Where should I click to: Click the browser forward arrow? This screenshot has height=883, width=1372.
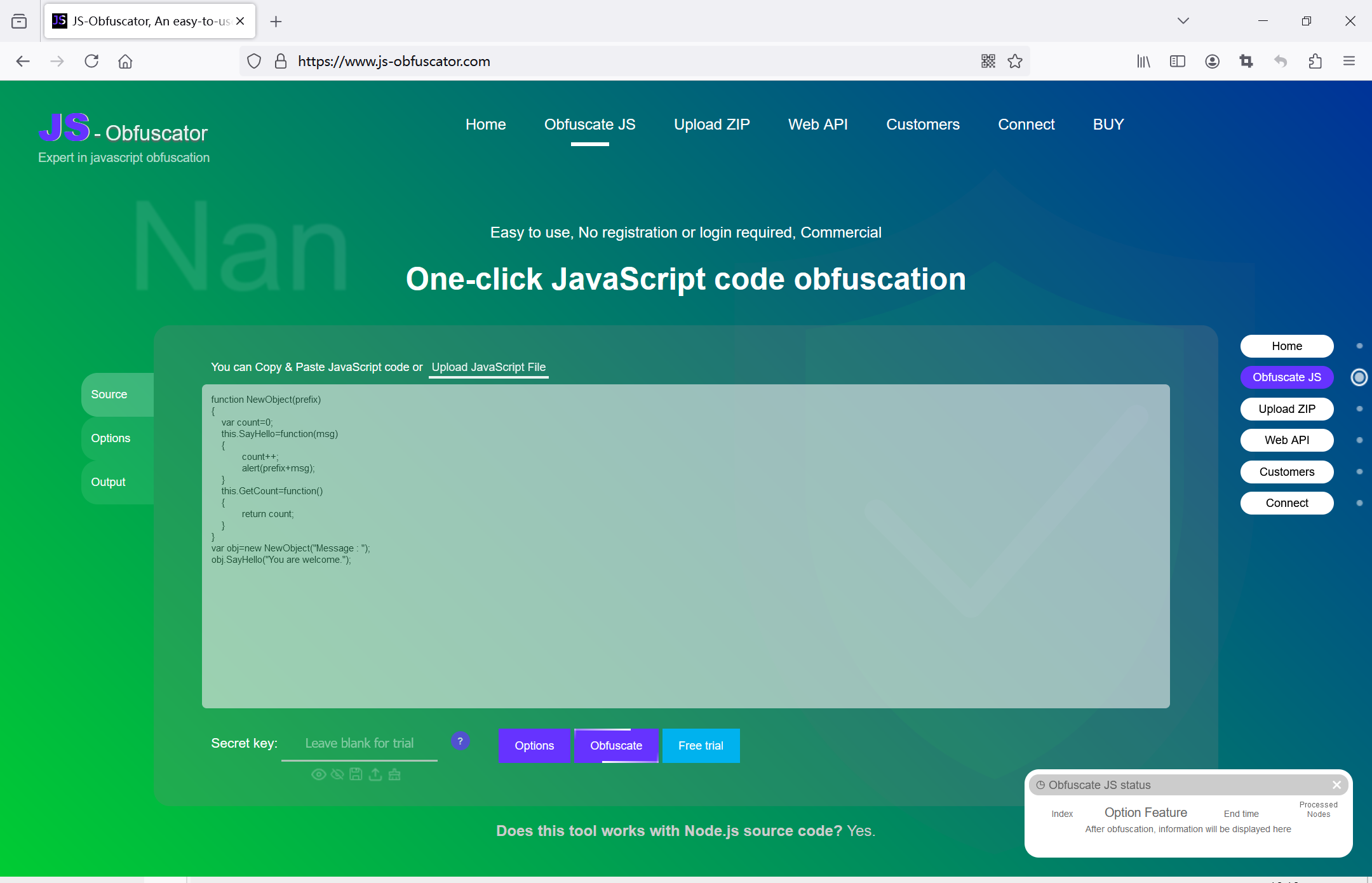(x=57, y=61)
